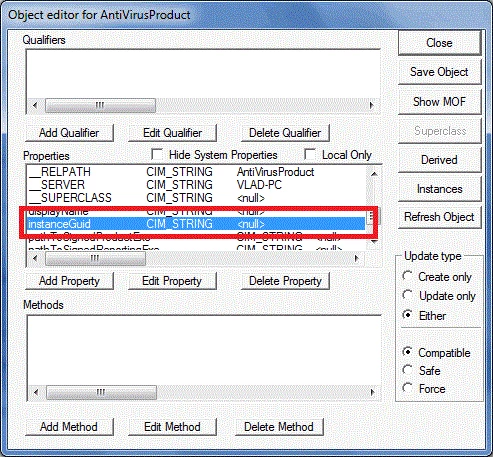Click Properties horizontal scrollbar left arrow
493x457 pixels.
tap(35, 258)
